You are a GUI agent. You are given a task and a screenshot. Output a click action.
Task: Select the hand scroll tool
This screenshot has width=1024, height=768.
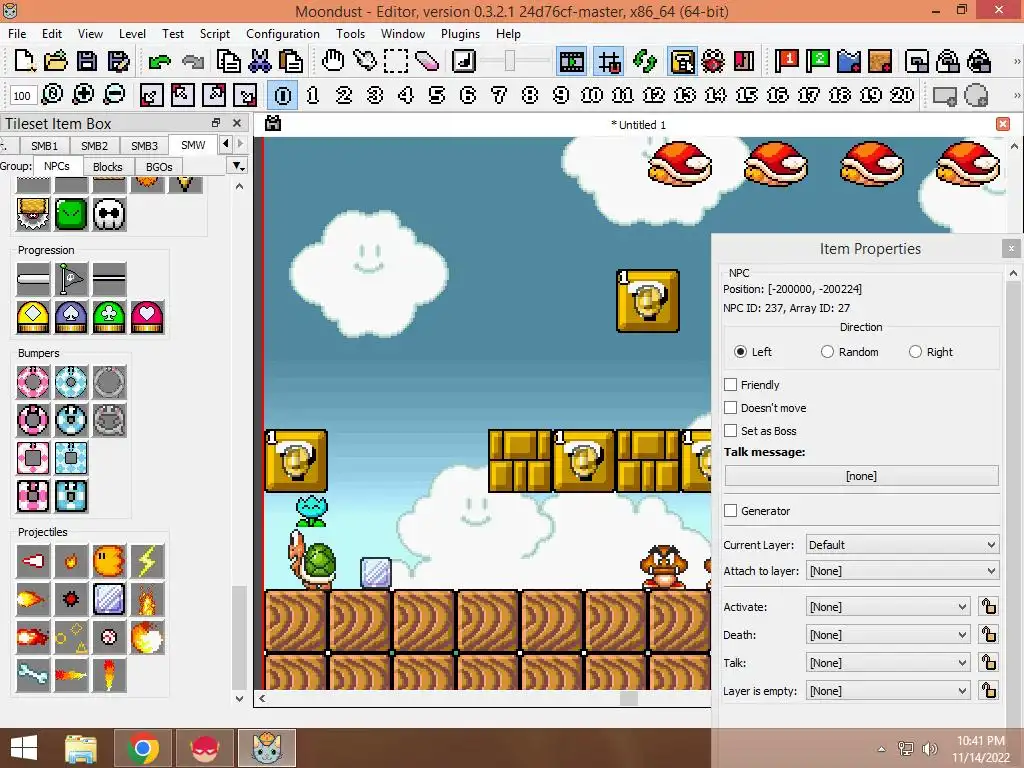point(333,61)
